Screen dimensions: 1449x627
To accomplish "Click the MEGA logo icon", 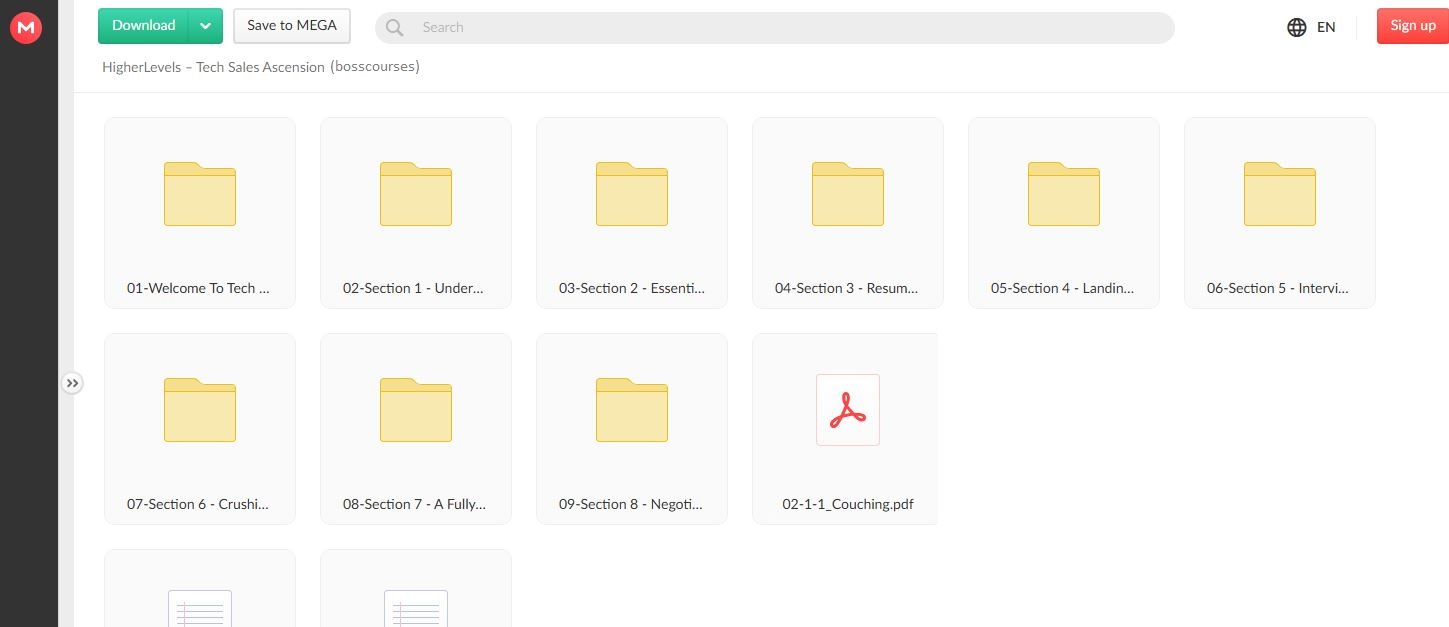I will pos(25,29).
